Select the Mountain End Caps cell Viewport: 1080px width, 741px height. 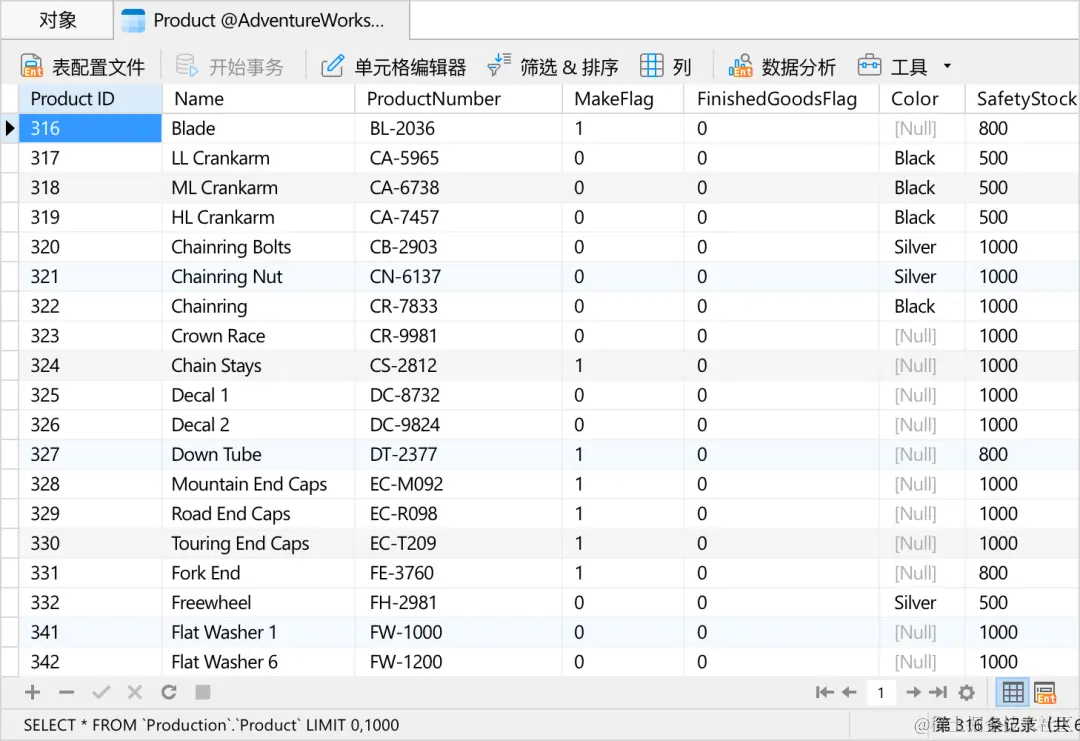(258, 483)
